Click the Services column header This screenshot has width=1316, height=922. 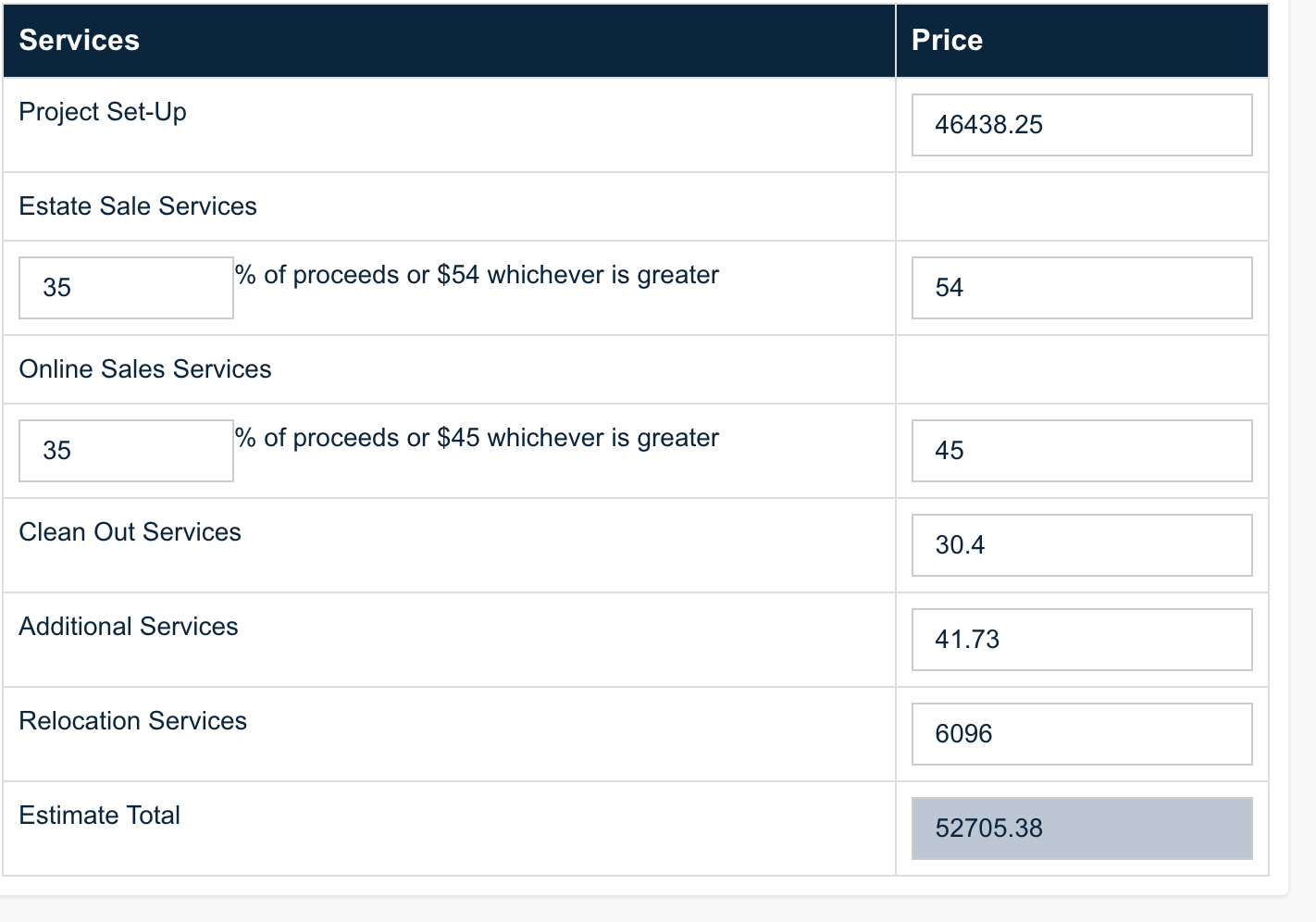[x=80, y=41]
